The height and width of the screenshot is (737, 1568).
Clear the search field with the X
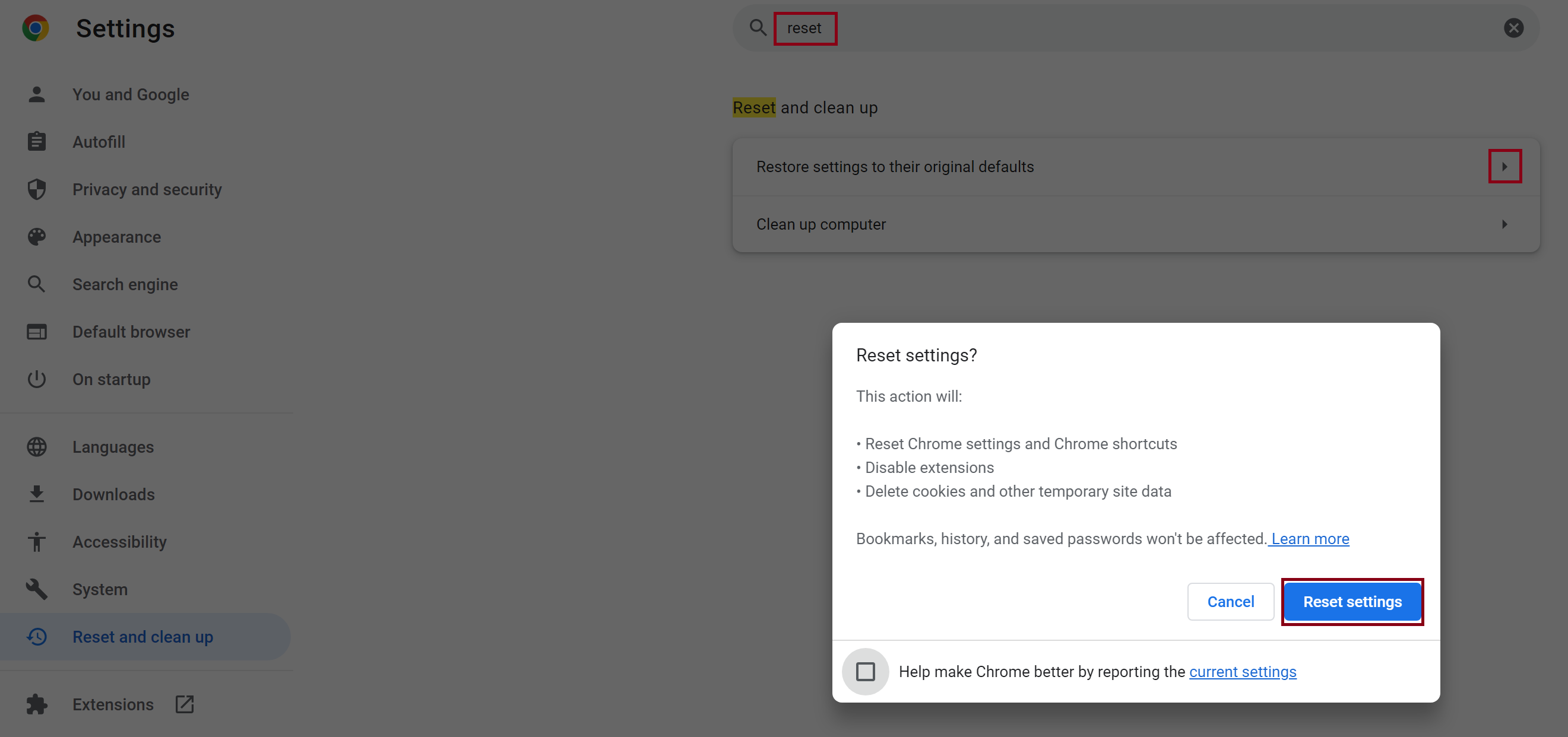pos(1514,27)
